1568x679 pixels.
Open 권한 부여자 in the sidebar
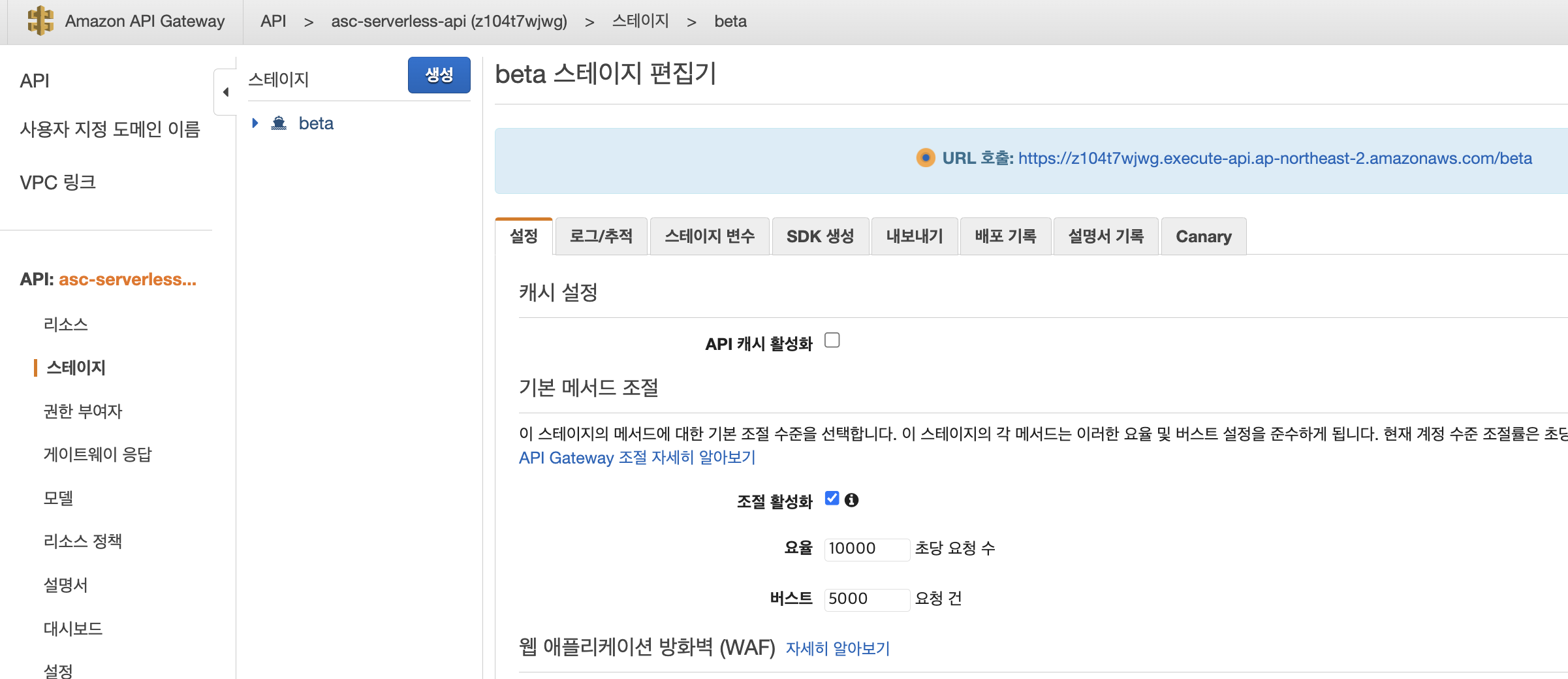83,411
